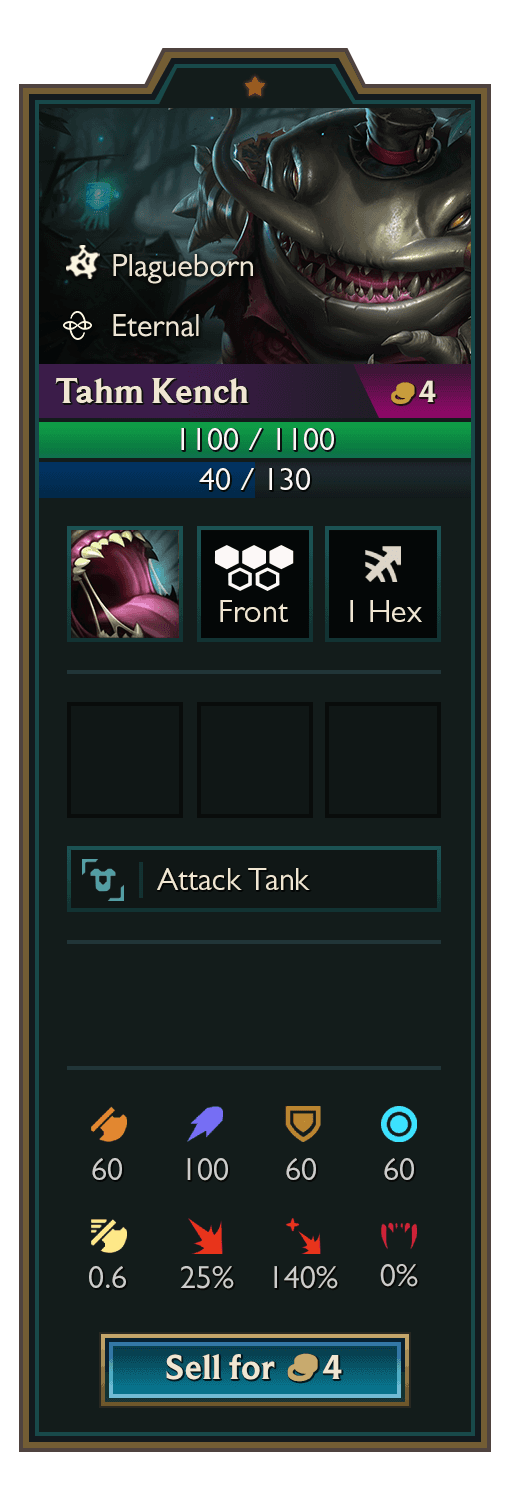Select the Front positioning hex tile
The image size is (510, 1500).
tap(255, 583)
